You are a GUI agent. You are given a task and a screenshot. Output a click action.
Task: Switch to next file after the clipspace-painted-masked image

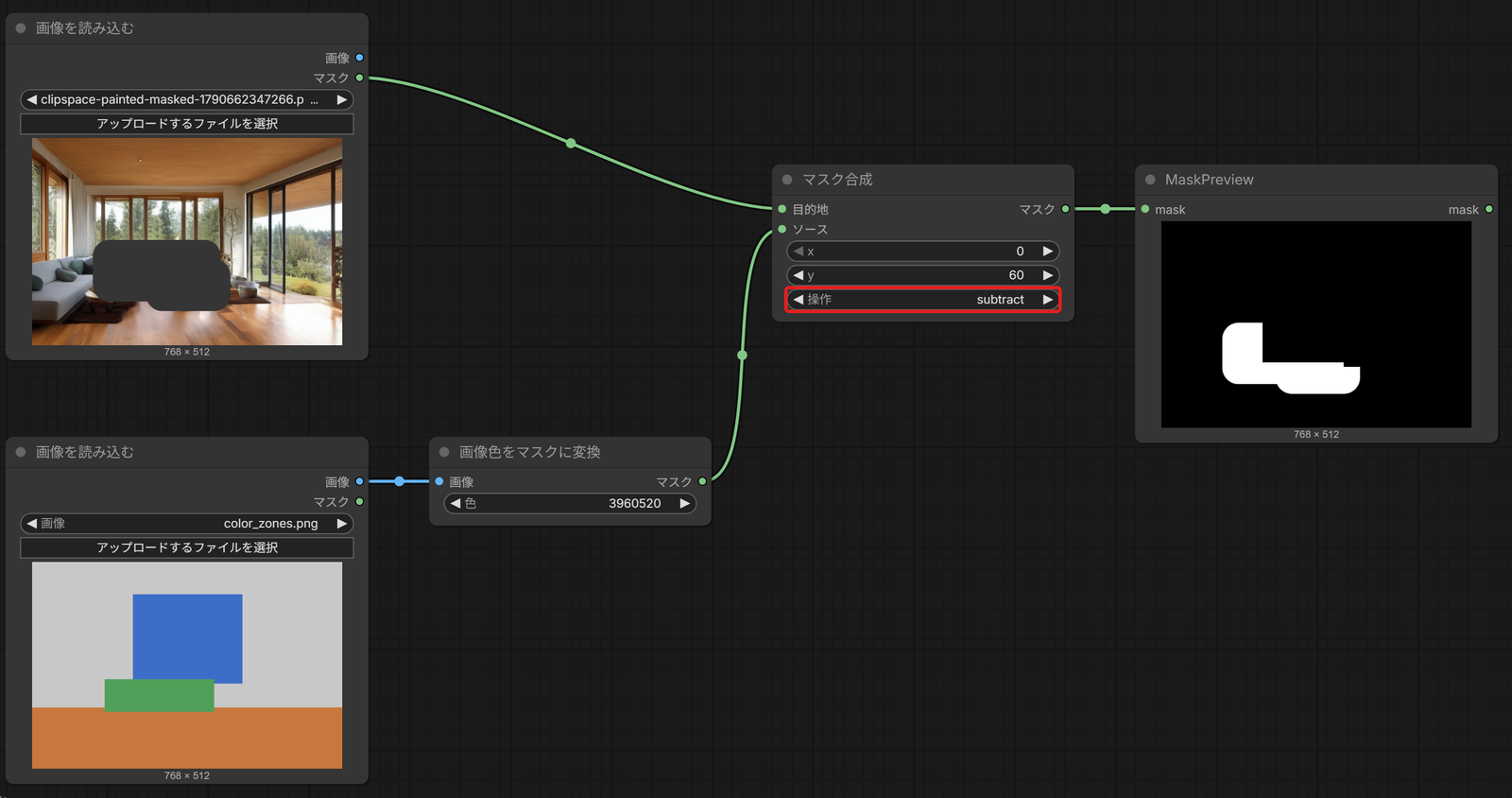point(342,99)
